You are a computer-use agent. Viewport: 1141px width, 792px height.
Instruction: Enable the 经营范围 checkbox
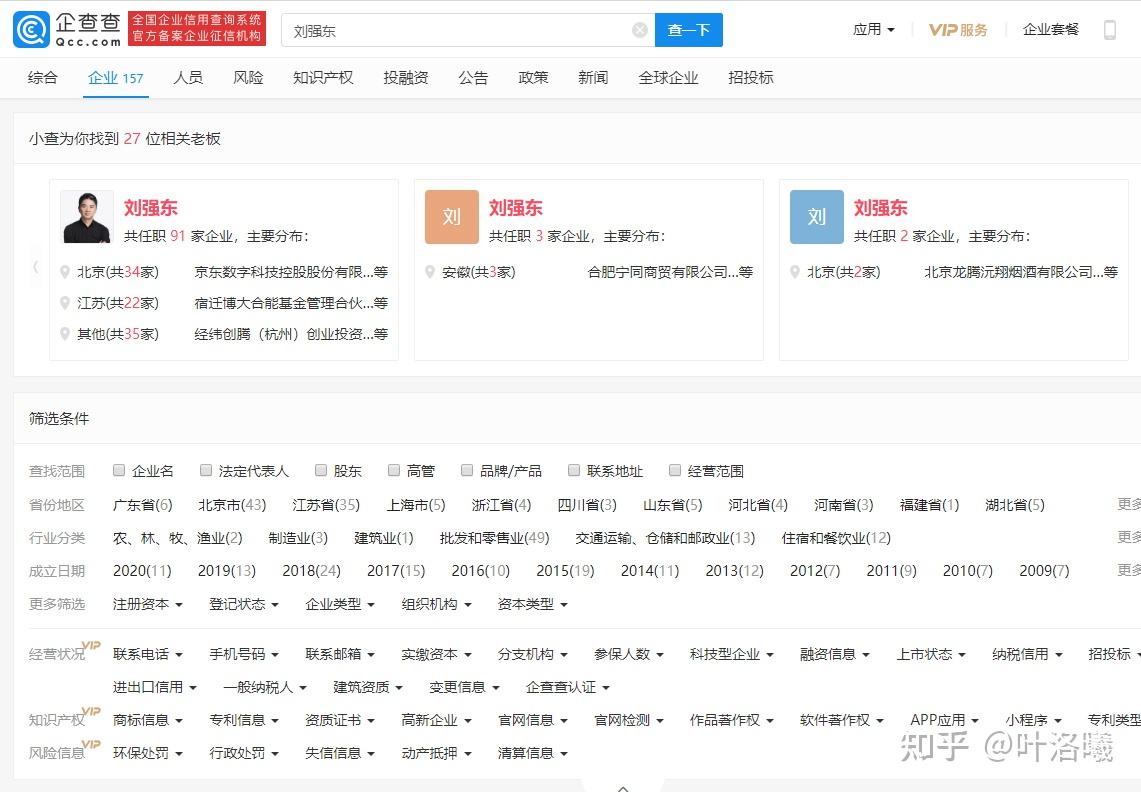(x=675, y=470)
